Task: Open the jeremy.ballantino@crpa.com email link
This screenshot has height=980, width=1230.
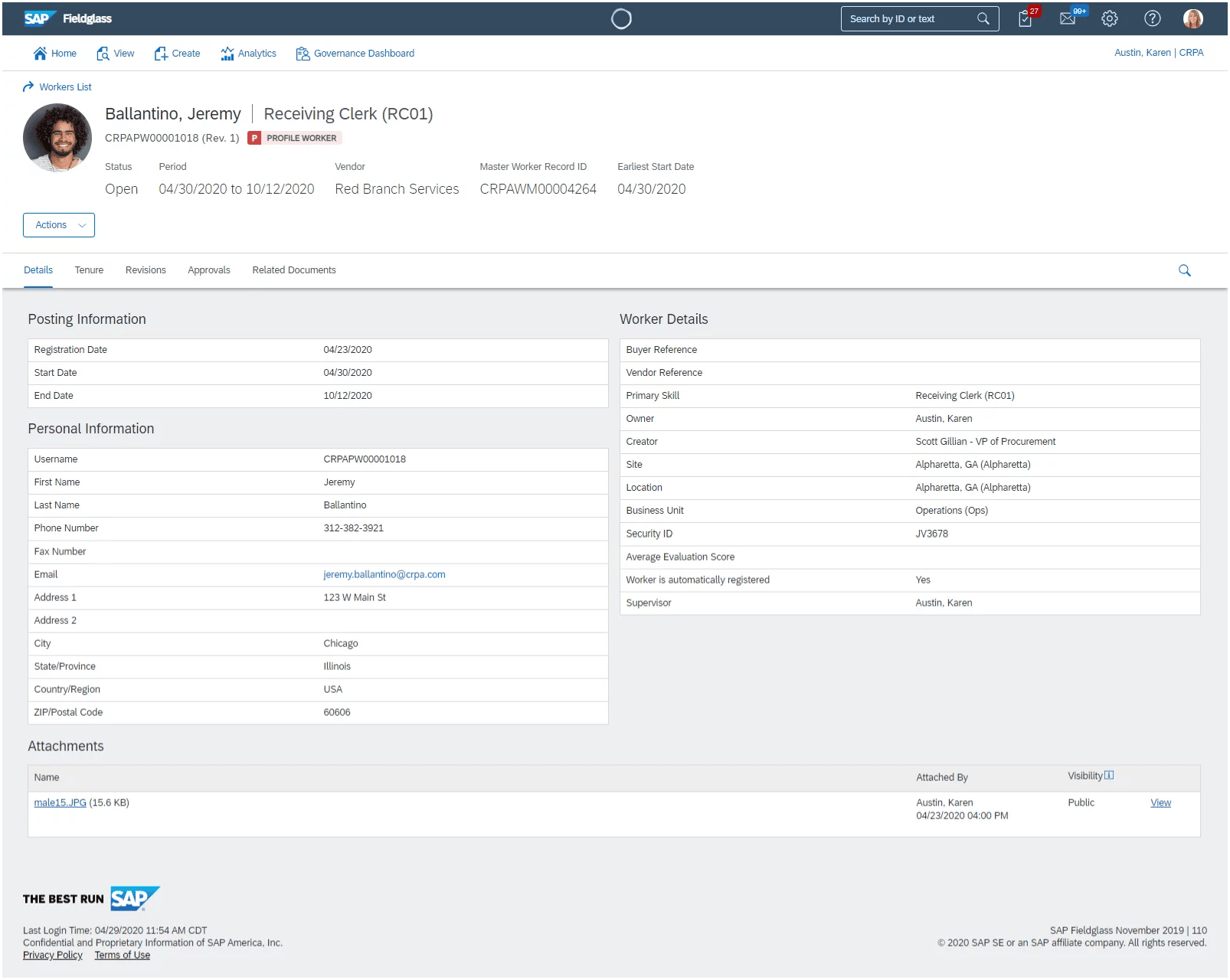Action: [384, 575]
